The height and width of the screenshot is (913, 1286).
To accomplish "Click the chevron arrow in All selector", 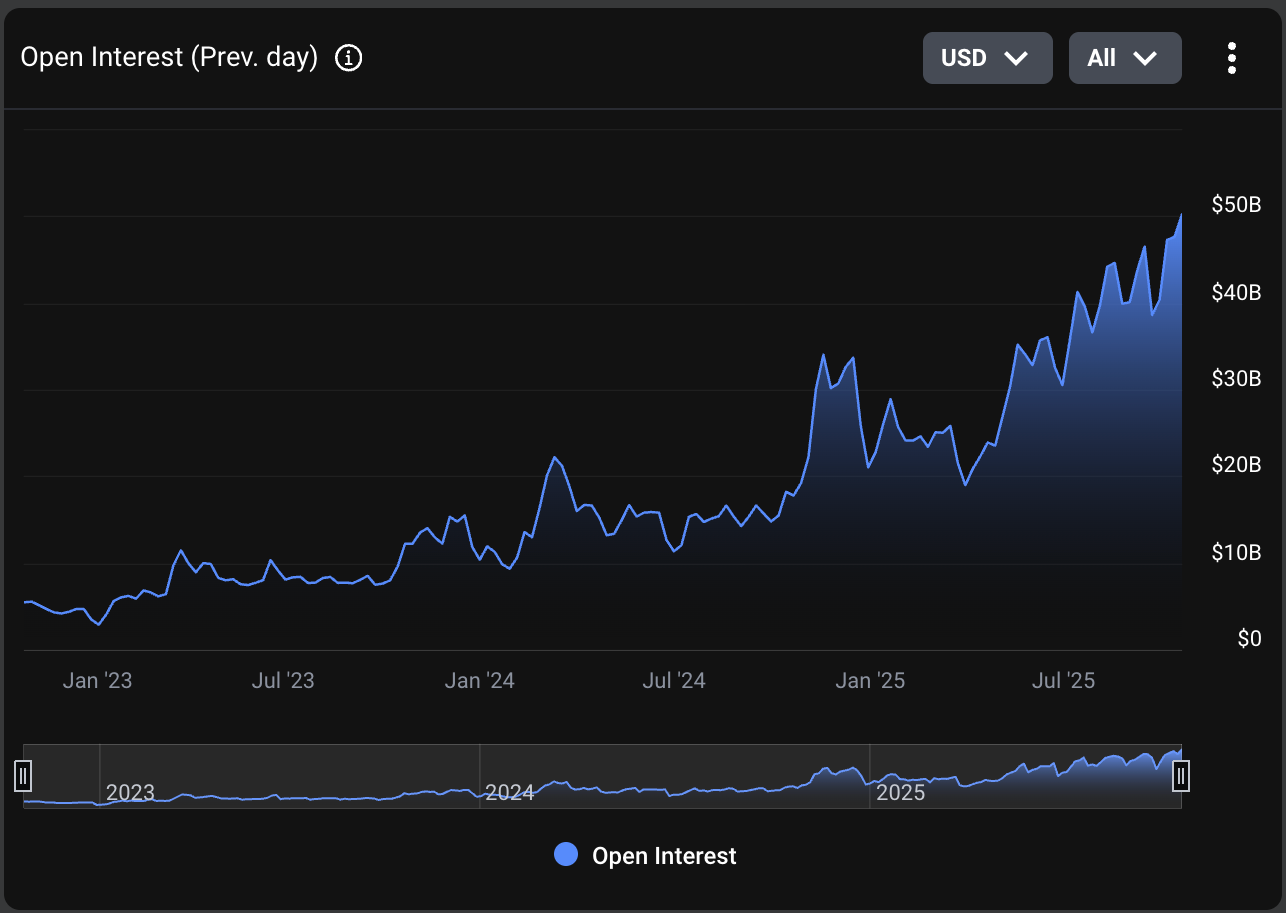I will click(1145, 59).
